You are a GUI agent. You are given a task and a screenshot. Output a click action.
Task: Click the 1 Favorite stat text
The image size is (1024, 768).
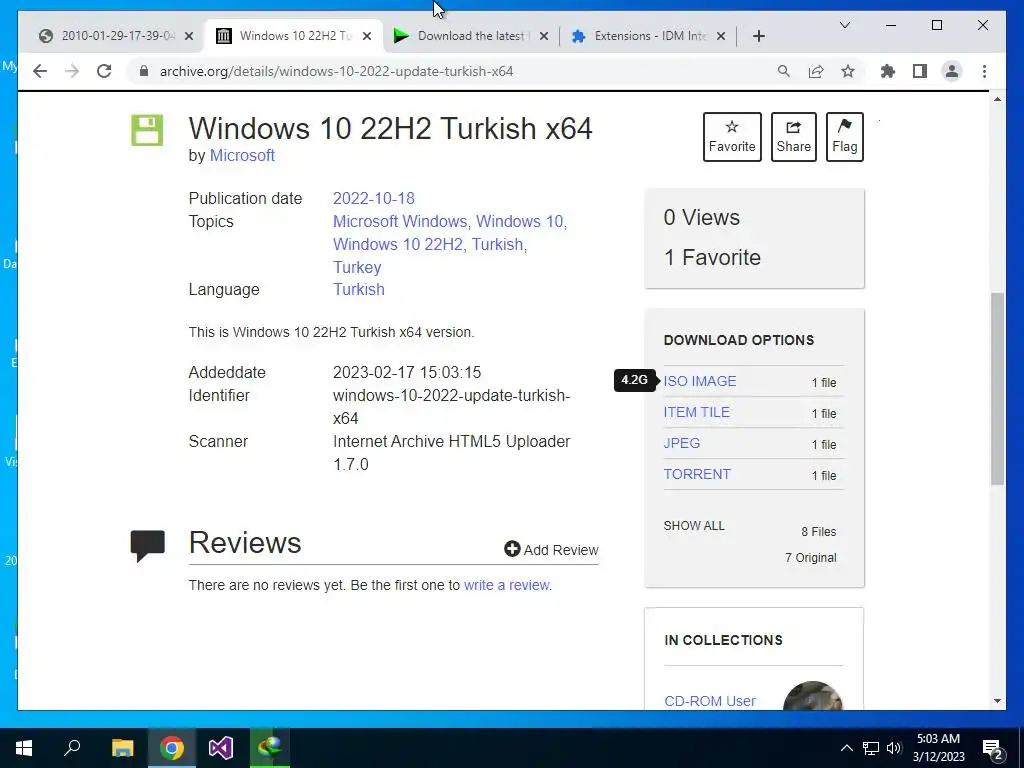click(x=712, y=257)
